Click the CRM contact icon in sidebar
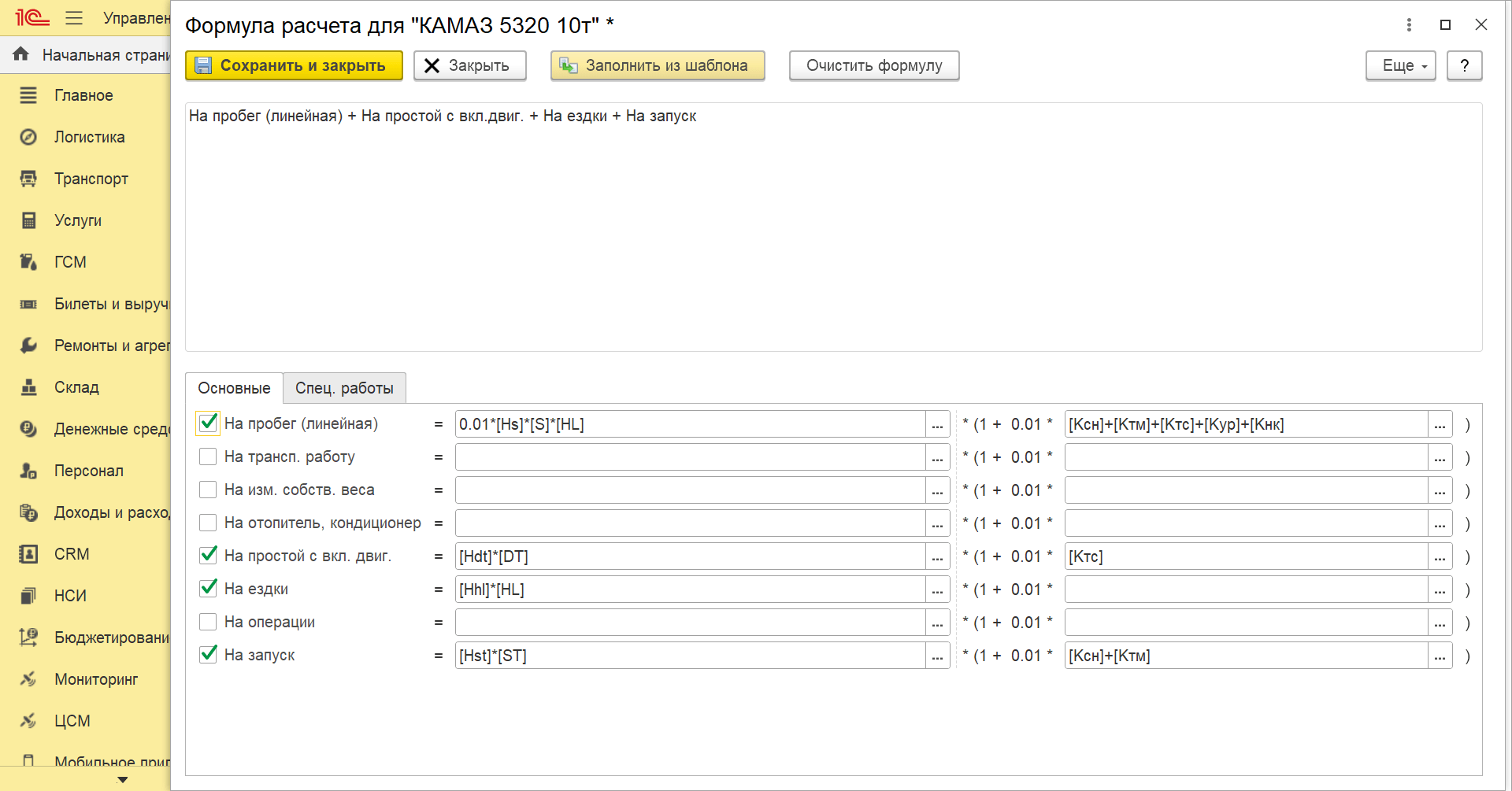The image size is (1512, 791). pyautogui.click(x=28, y=554)
